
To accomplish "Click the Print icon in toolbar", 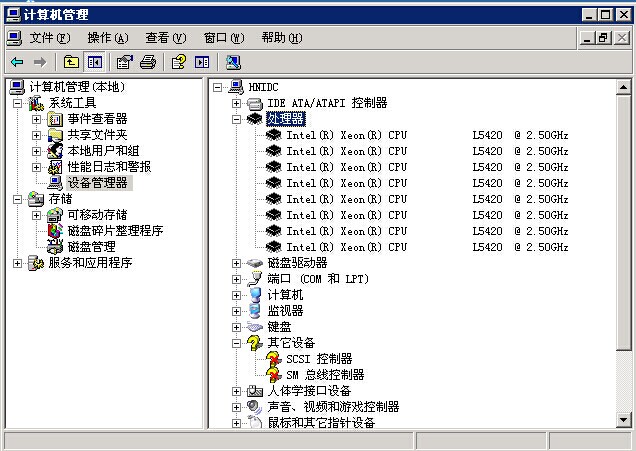I will [x=148, y=62].
